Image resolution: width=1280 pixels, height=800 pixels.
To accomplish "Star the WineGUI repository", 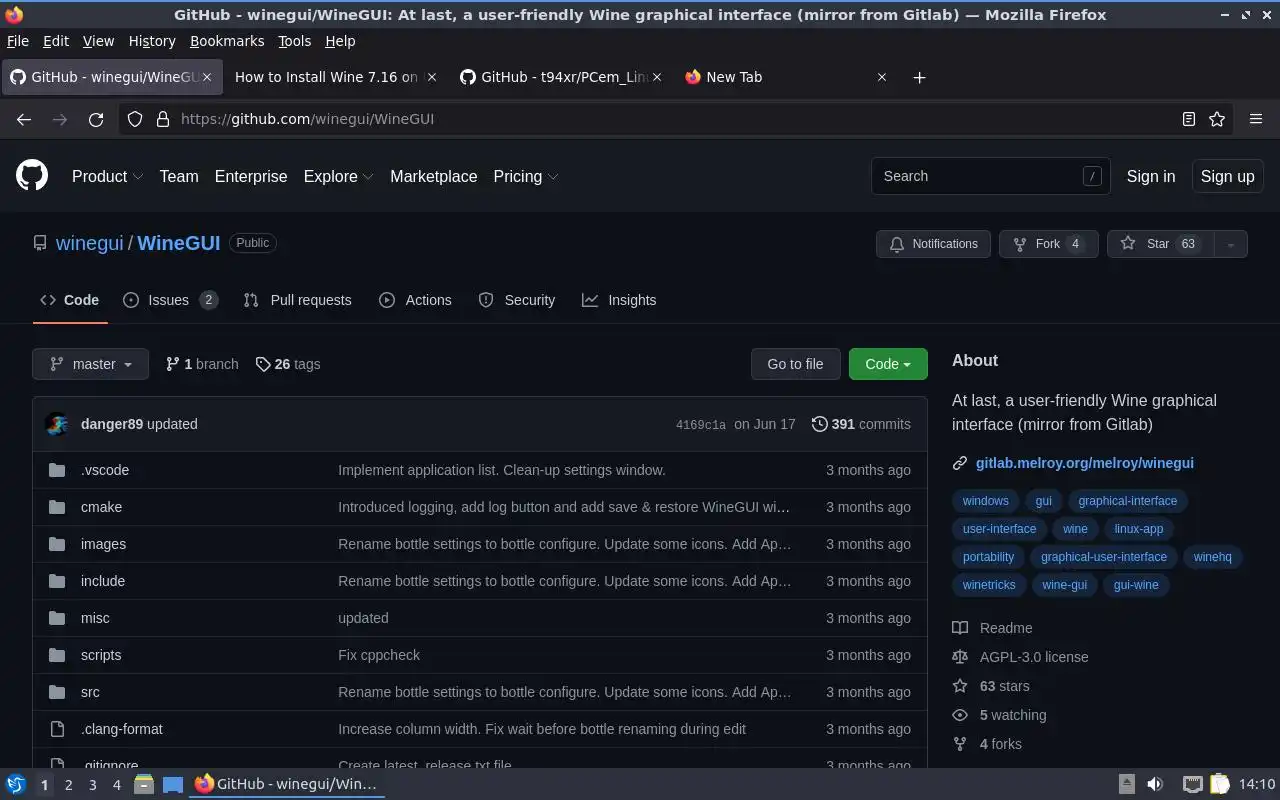I will [1160, 244].
